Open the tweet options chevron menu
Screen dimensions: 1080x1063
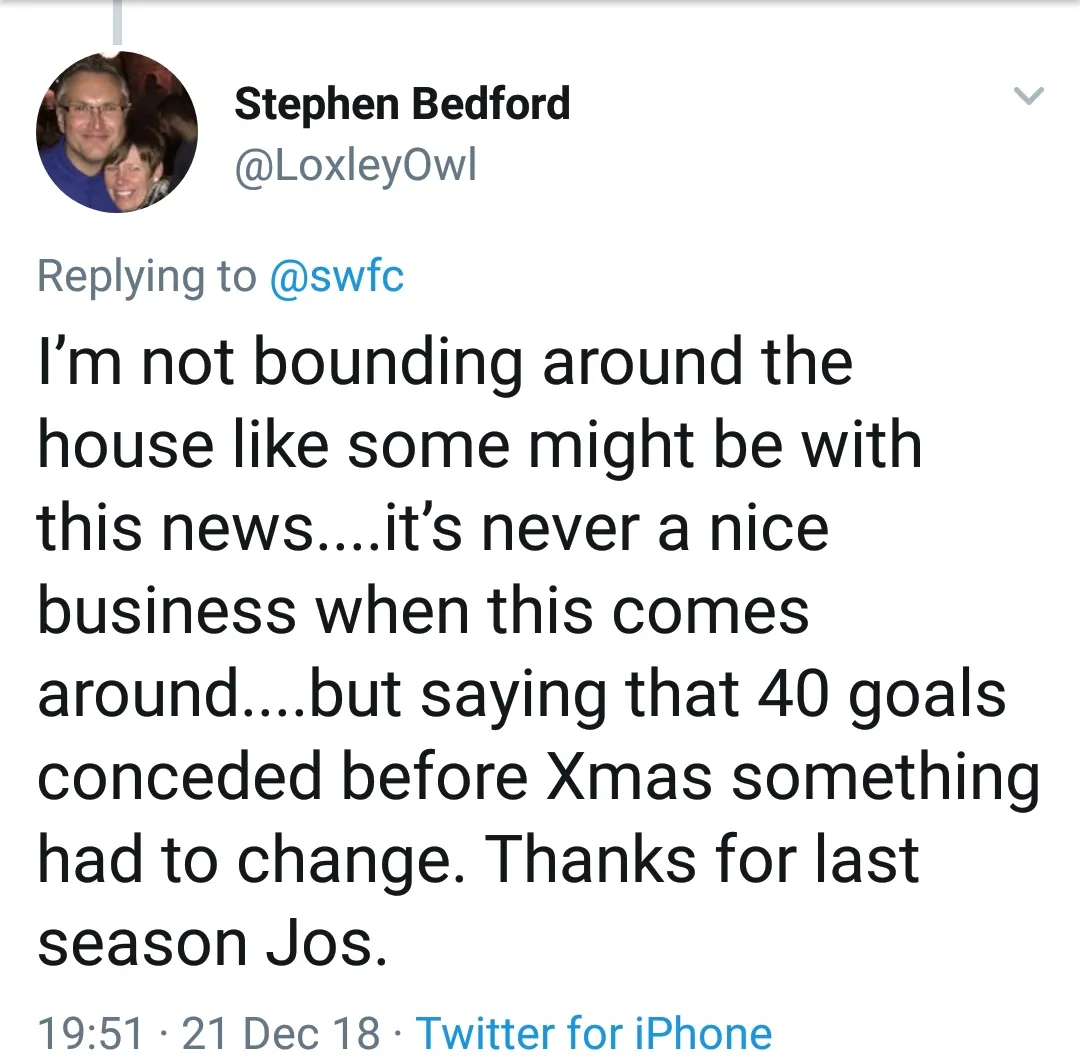click(1028, 97)
